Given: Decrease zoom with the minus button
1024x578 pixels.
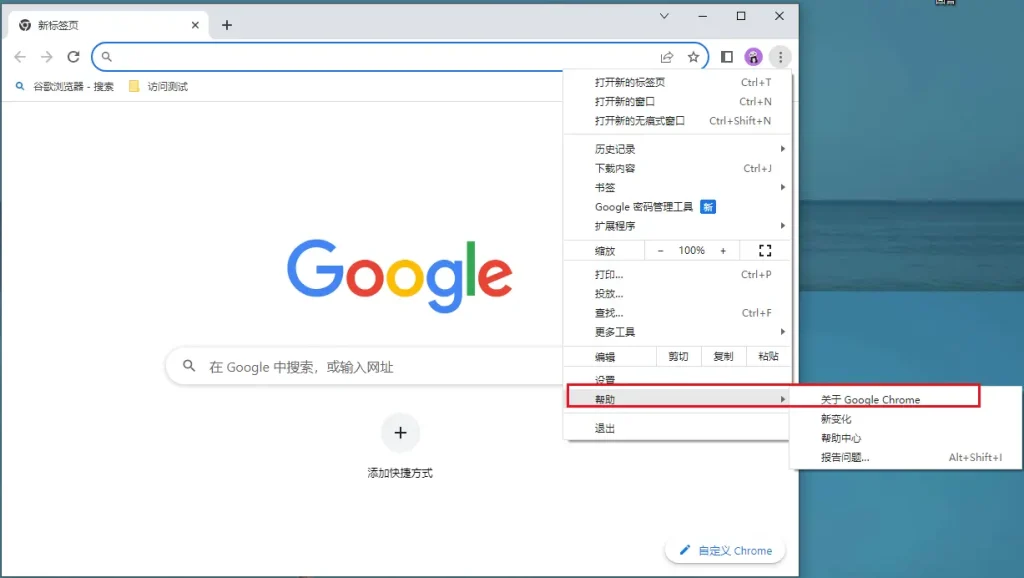Looking at the screenshot, I should (x=660, y=250).
